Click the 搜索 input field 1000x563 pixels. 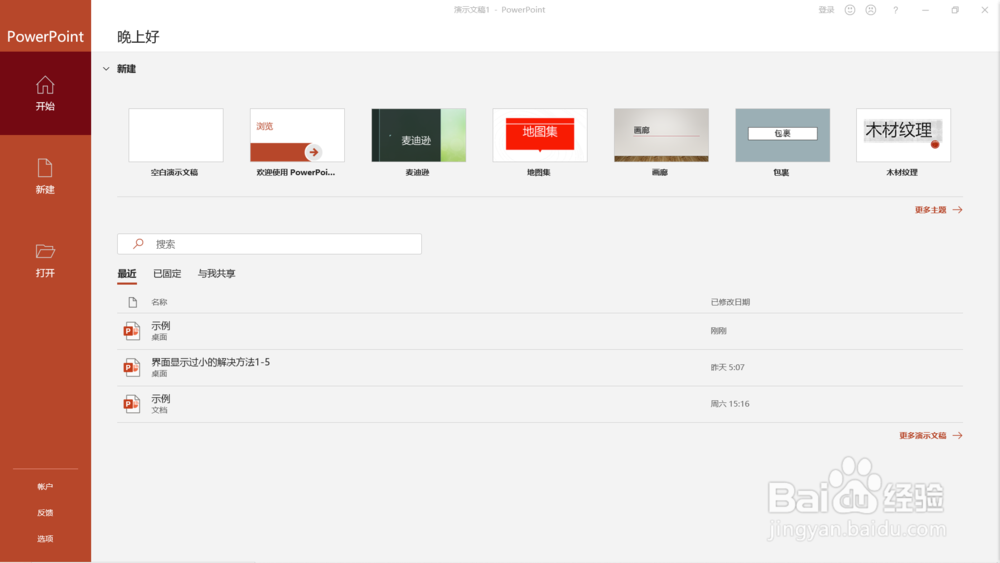pos(269,244)
